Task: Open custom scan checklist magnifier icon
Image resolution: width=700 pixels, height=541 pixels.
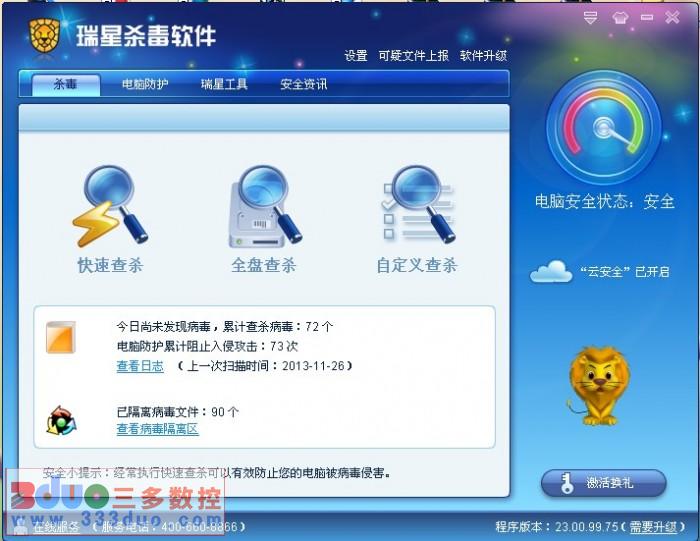Action: [x=418, y=204]
